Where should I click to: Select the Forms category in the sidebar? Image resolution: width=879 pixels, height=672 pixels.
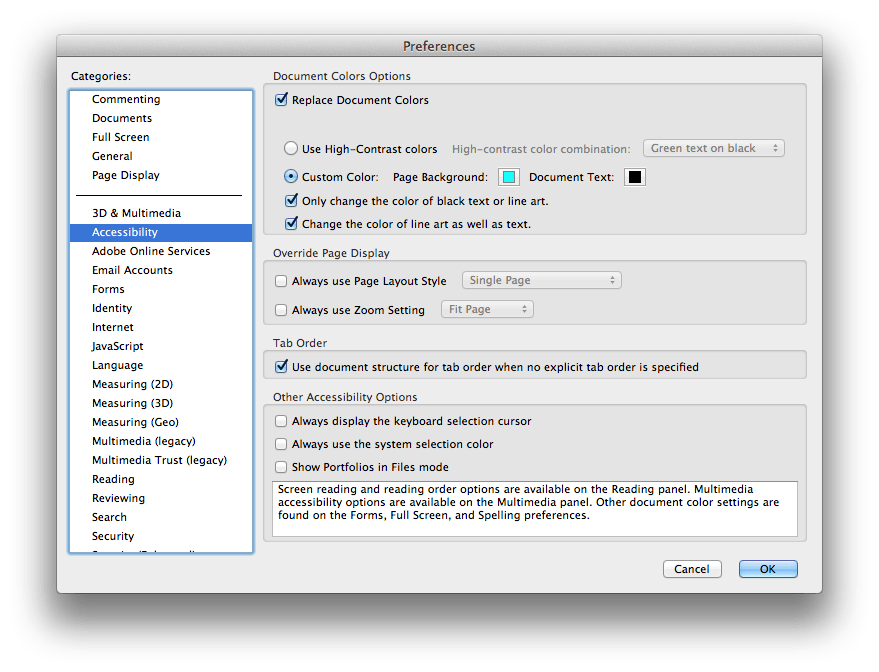coord(107,289)
